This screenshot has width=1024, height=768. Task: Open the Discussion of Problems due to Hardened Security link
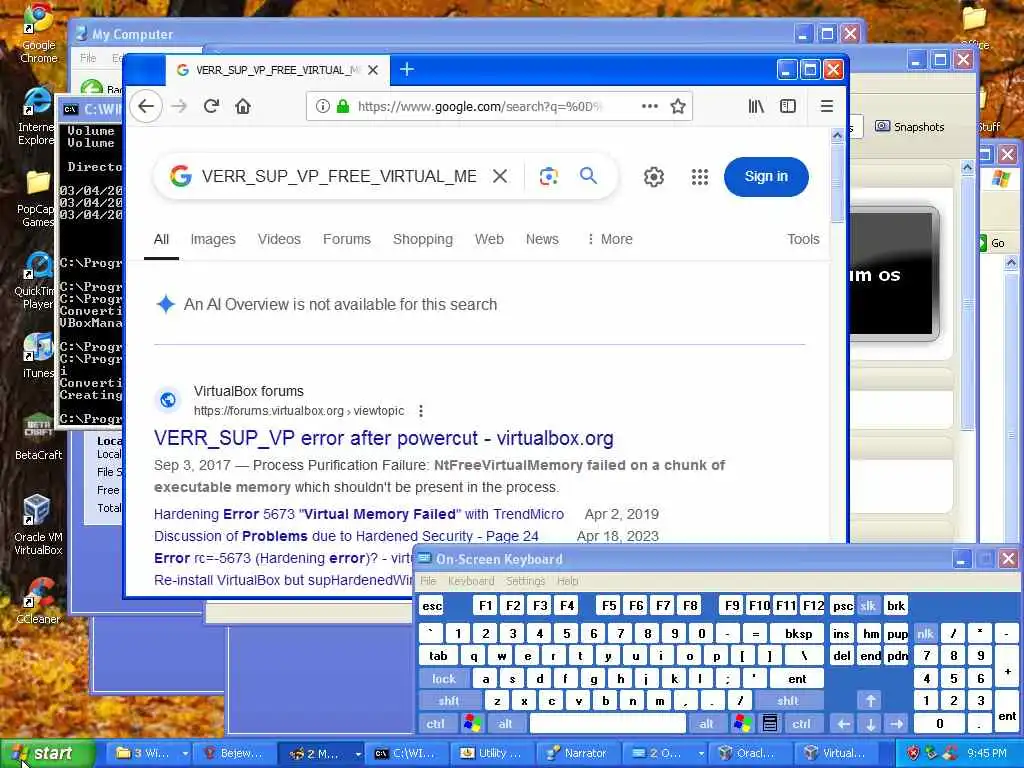click(346, 536)
